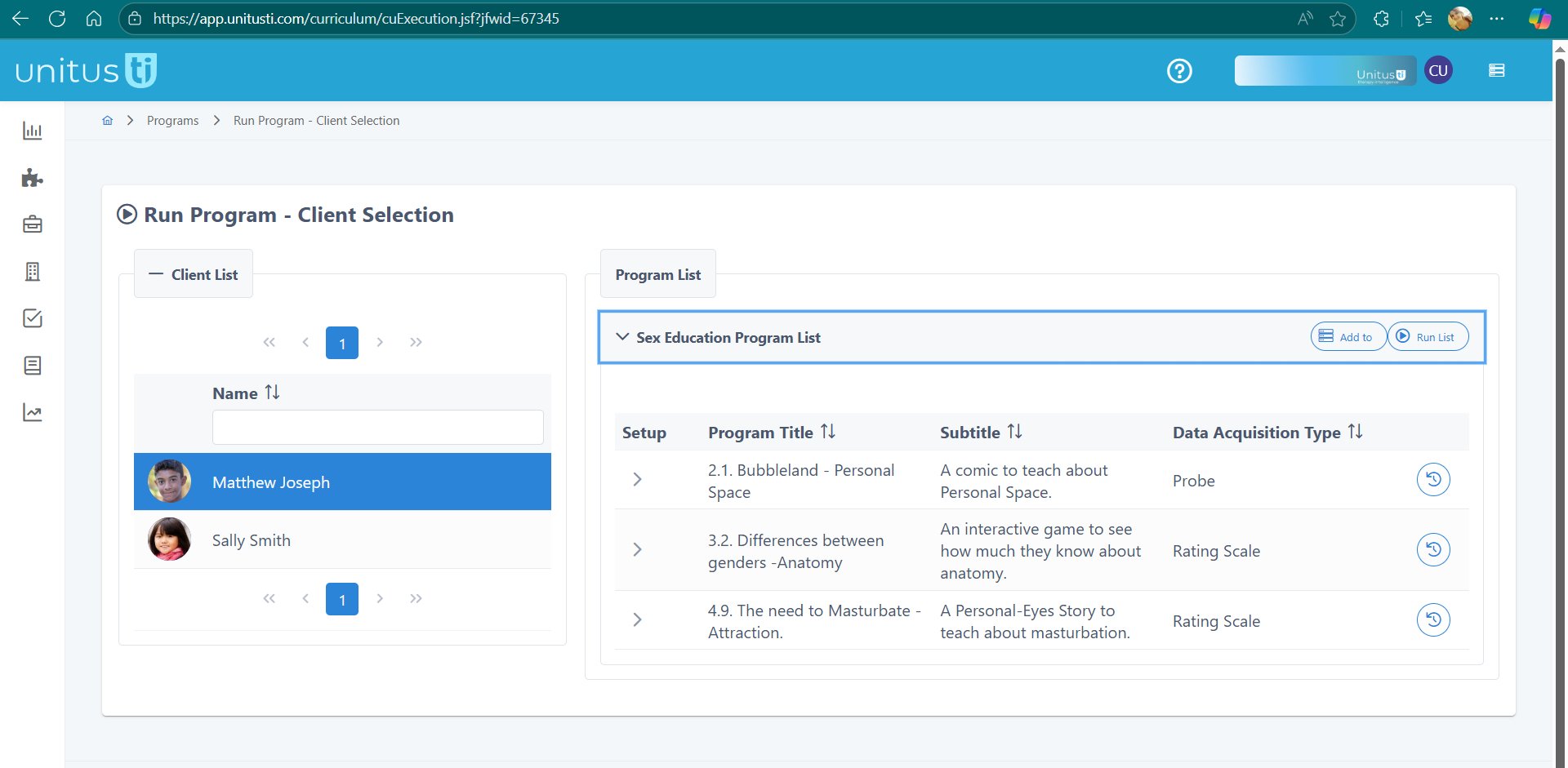
Task: Go to previous page in top paginator
Action: [x=305, y=343]
